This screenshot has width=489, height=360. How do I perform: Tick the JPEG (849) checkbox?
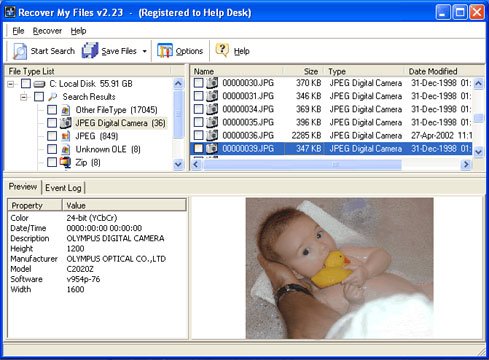click(52, 136)
